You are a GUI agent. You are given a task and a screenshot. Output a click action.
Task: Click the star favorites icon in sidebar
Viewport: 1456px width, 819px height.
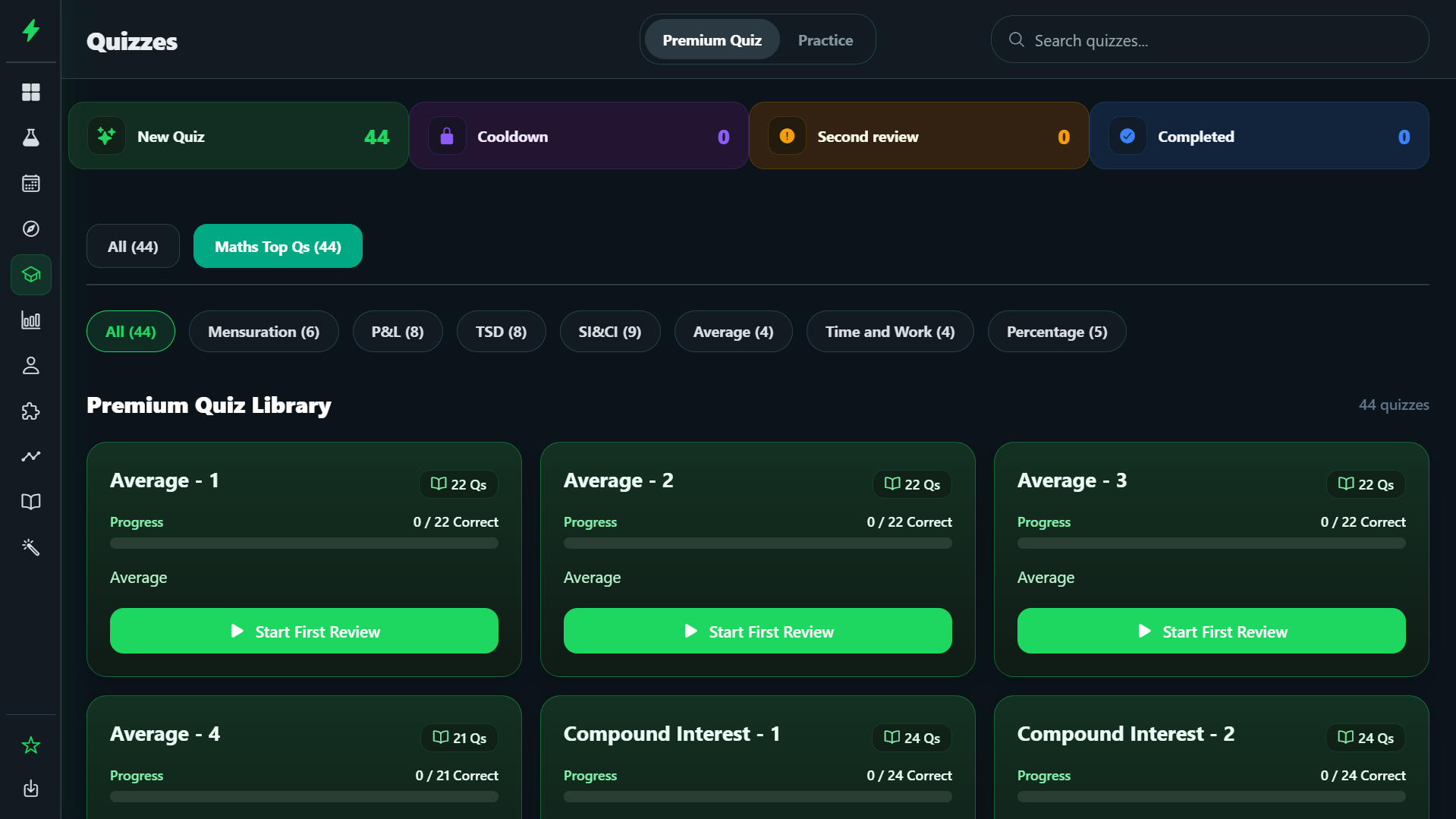31,745
